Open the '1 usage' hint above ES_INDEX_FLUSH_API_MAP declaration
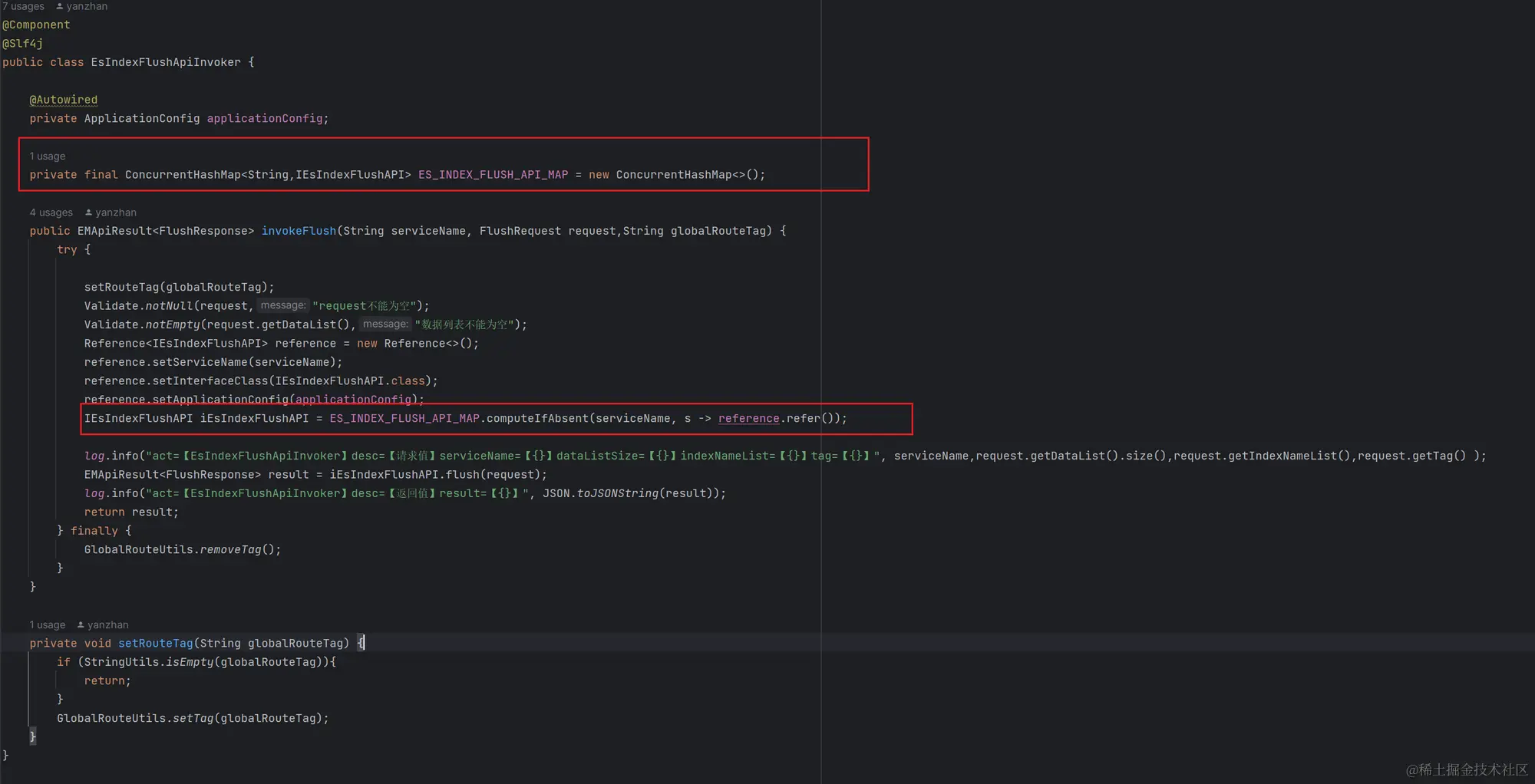The height and width of the screenshot is (784, 1535). pos(48,156)
